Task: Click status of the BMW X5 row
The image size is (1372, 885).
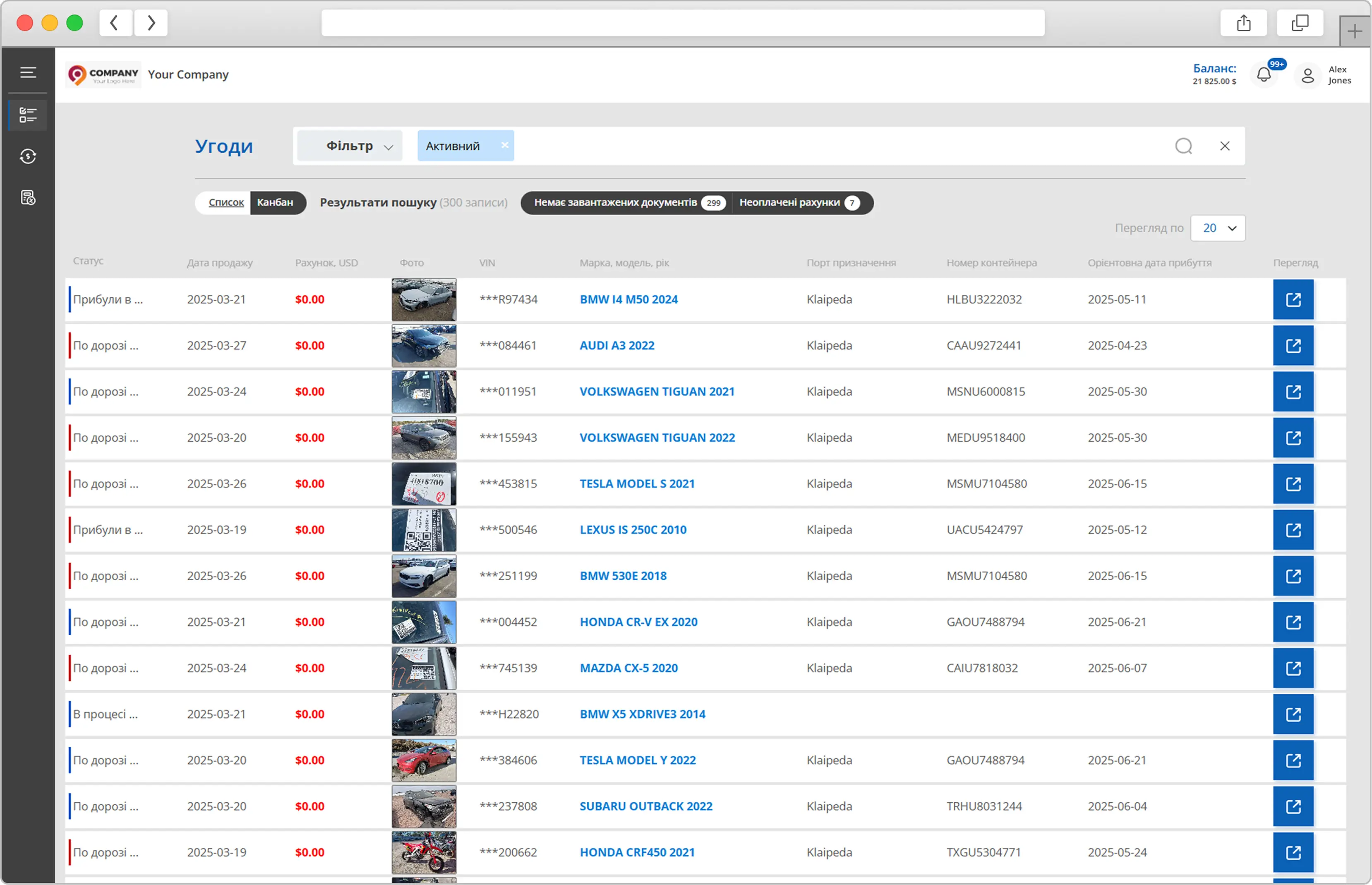Action: tap(105, 714)
